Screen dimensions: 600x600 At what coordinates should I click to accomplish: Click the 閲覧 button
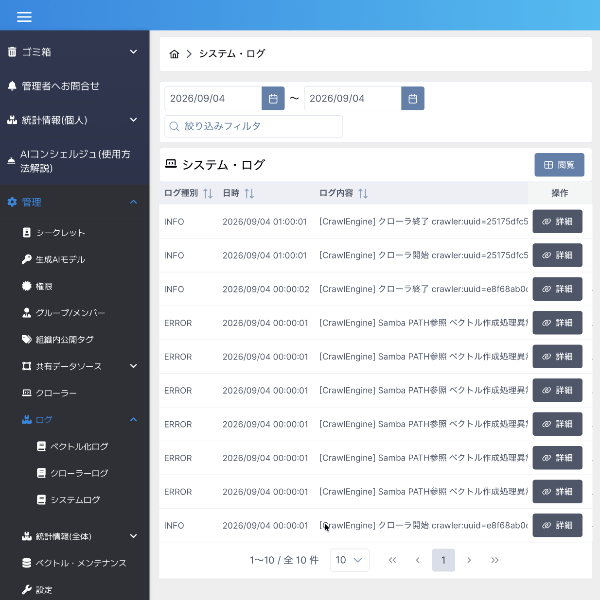pos(559,165)
